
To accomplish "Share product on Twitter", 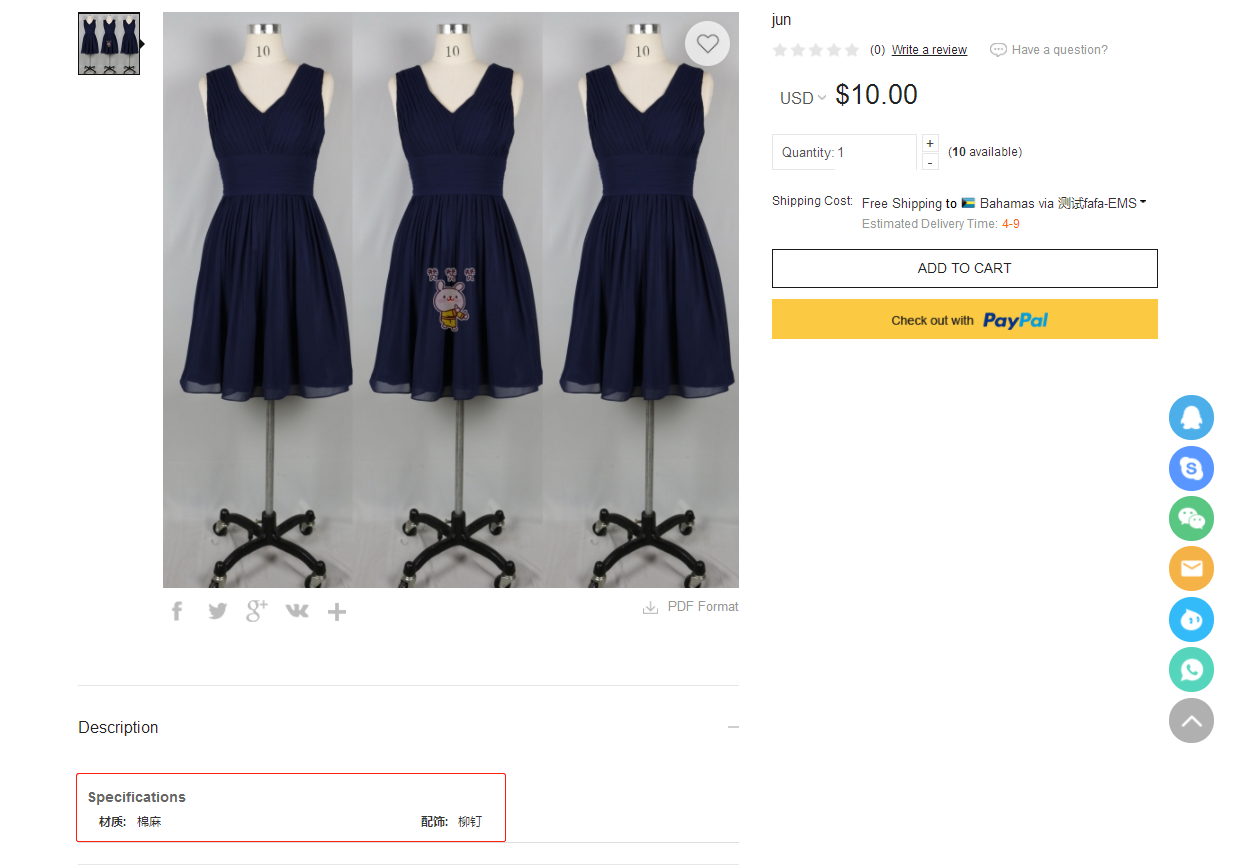I will [x=217, y=611].
